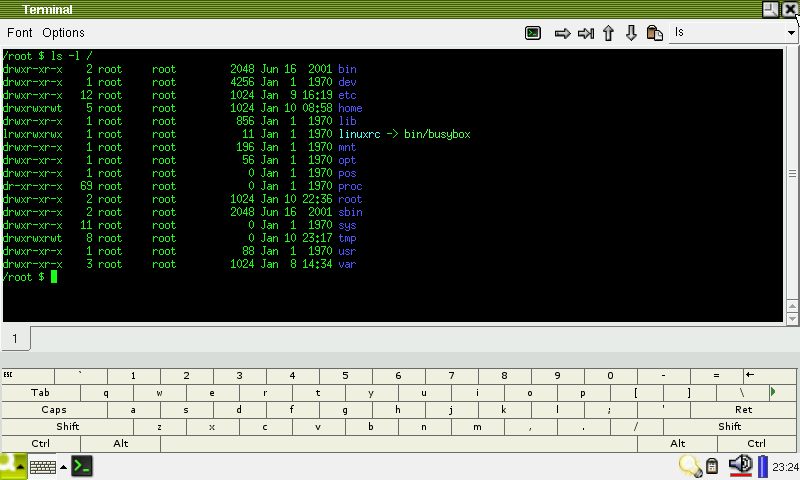Expand the 'ls' command history dropdown arrow
Viewport: 800px width, 480px height.
pyautogui.click(x=791, y=33)
